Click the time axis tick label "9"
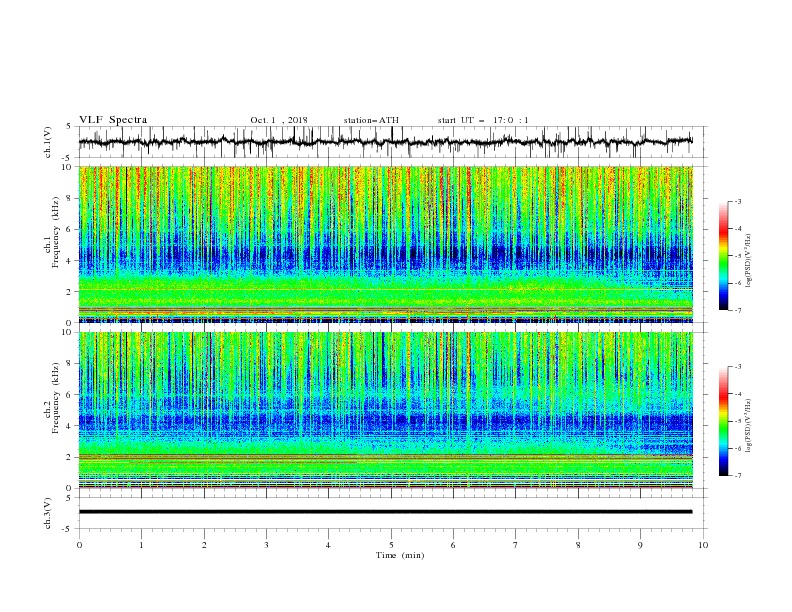 [x=640, y=545]
